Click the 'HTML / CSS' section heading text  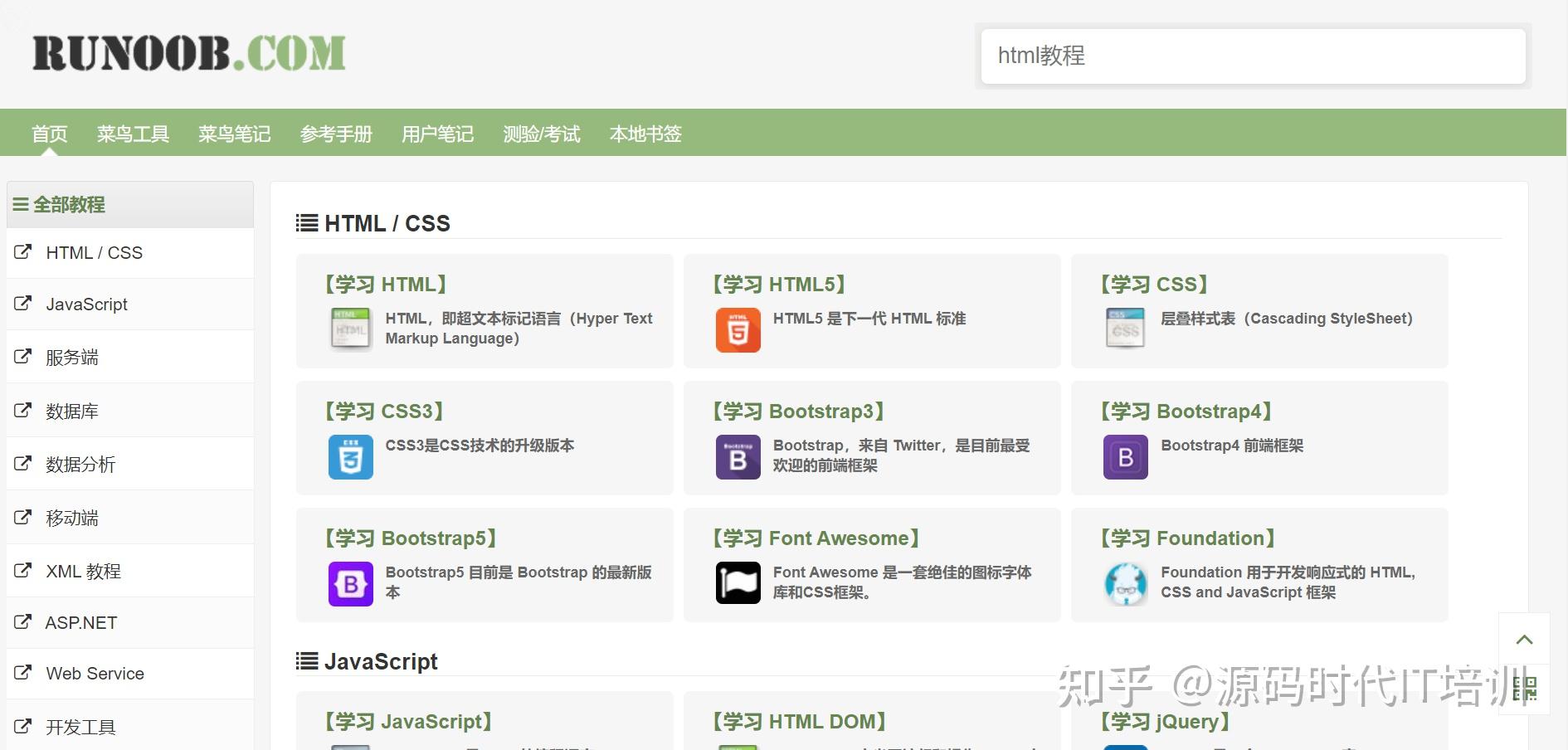[x=387, y=223]
